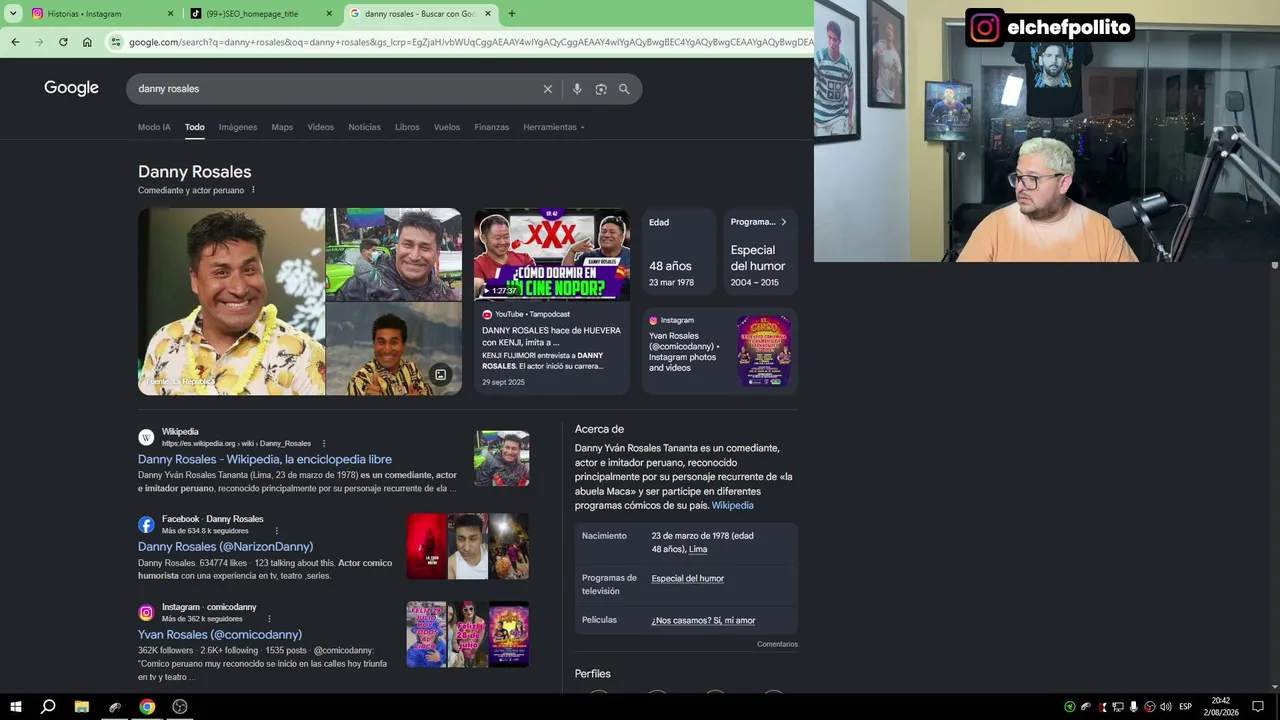1280x720 pixels.
Task: Open Windows taskbar search
Action: click(48, 707)
